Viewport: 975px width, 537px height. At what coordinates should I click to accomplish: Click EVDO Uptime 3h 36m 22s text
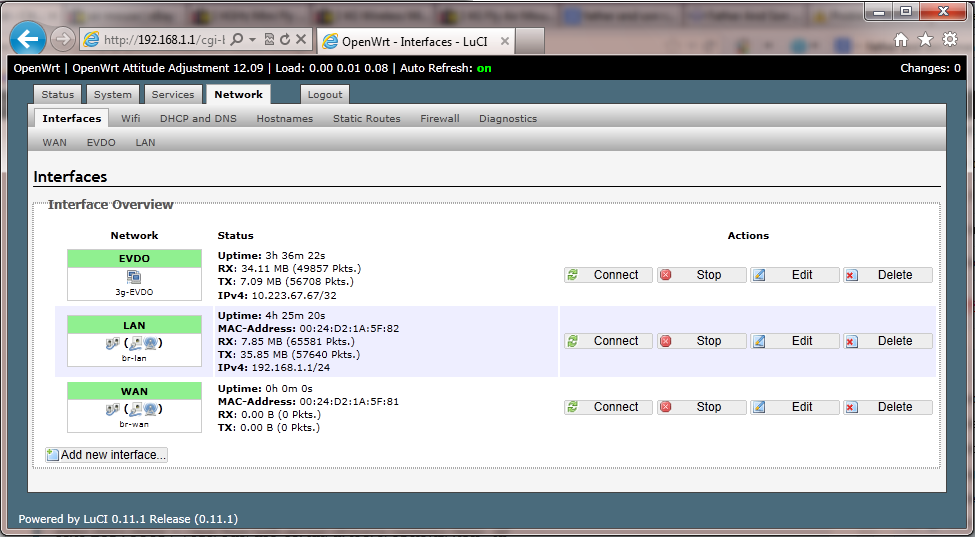click(x=271, y=255)
